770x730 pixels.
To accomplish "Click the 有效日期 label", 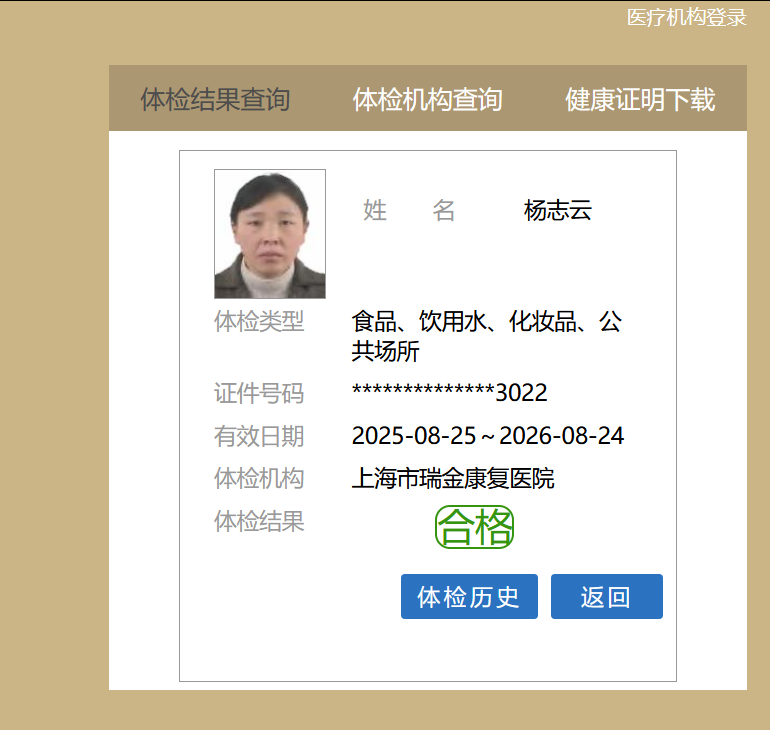I will click(x=259, y=436).
